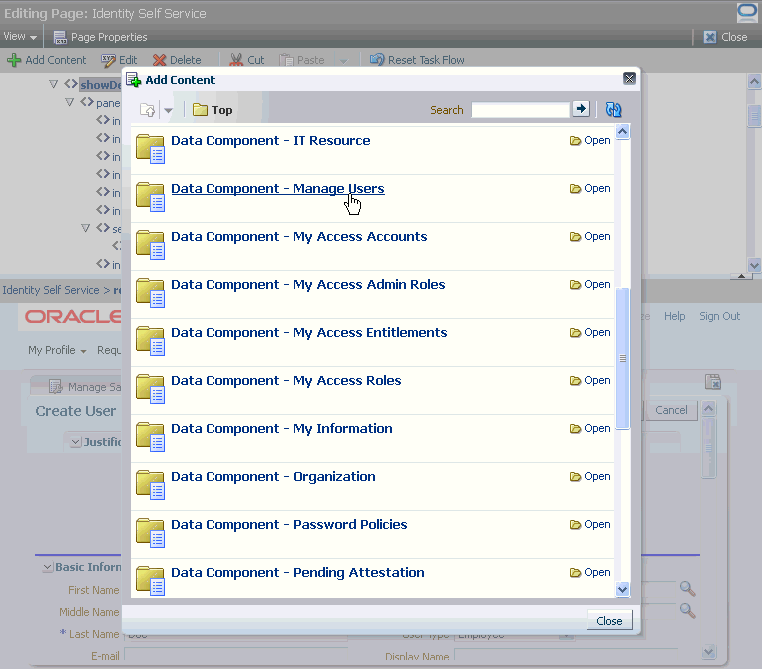Open Data Component - IT Resource link
This screenshot has height=669, width=762.
[x=271, y=140]
